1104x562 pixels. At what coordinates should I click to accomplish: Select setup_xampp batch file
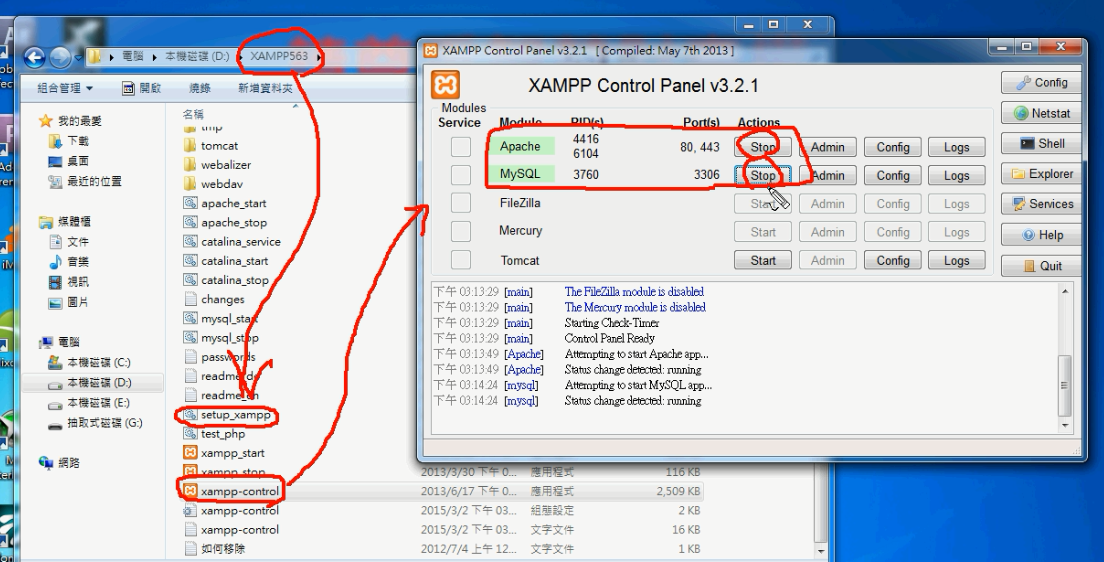[x=227, y=415]
